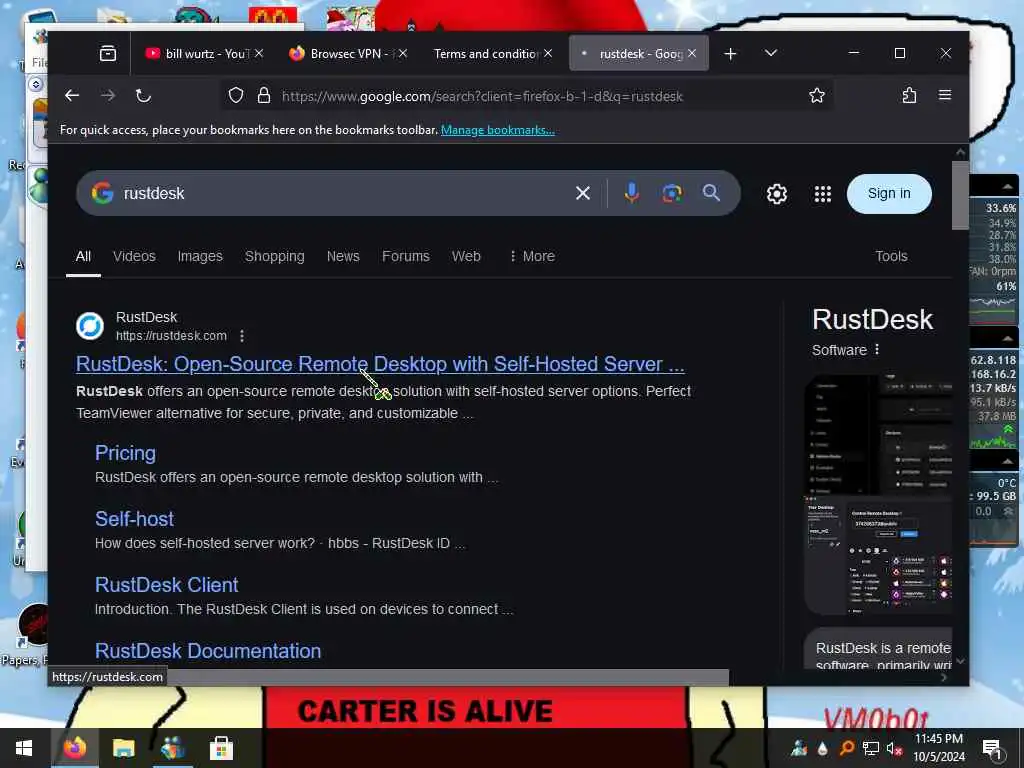Clear the Google search box with X
The width and height of the screenshot is (1024, 768).
(x=583, y=193)
